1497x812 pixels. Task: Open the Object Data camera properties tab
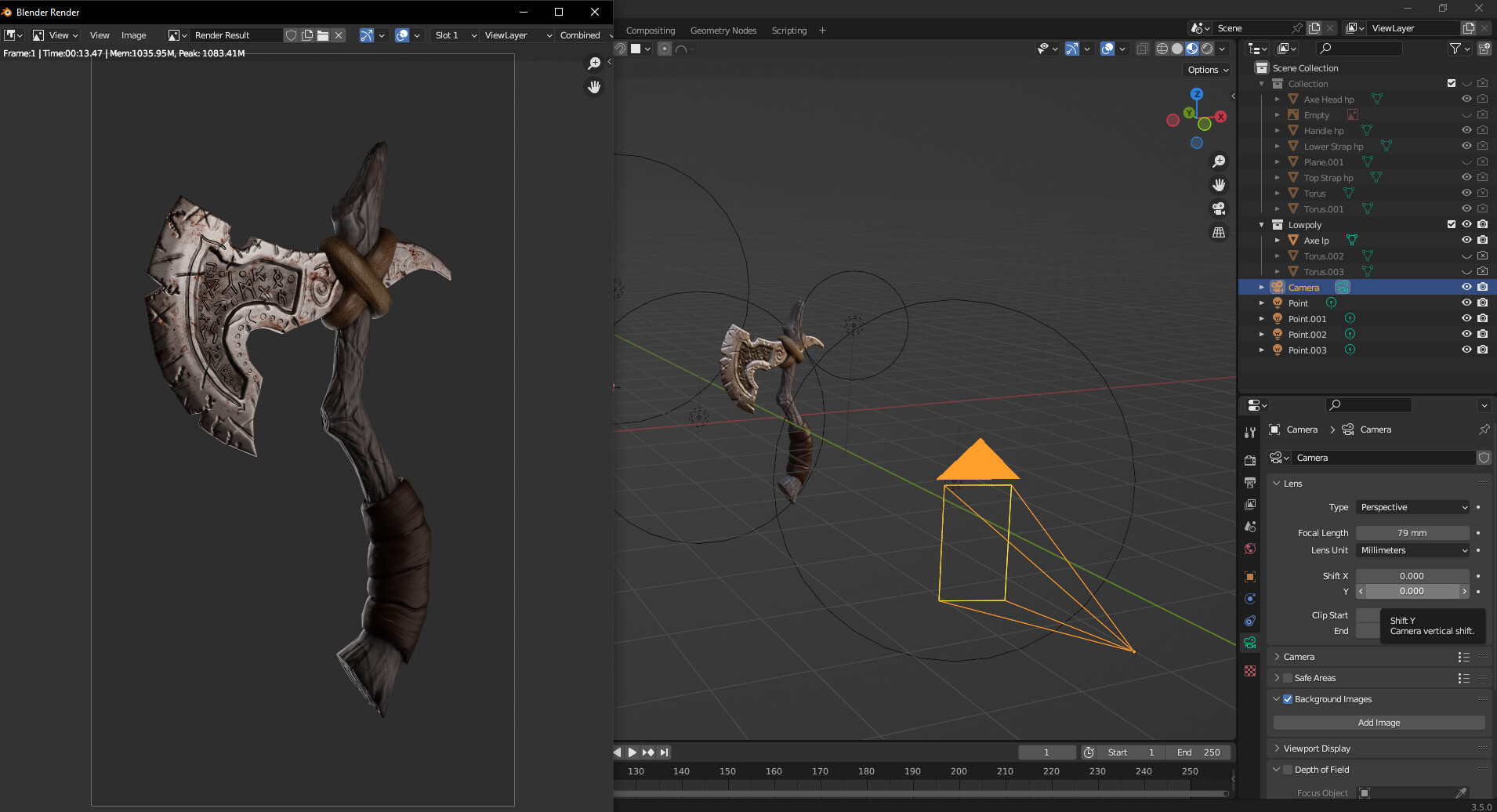[1250, 643]
